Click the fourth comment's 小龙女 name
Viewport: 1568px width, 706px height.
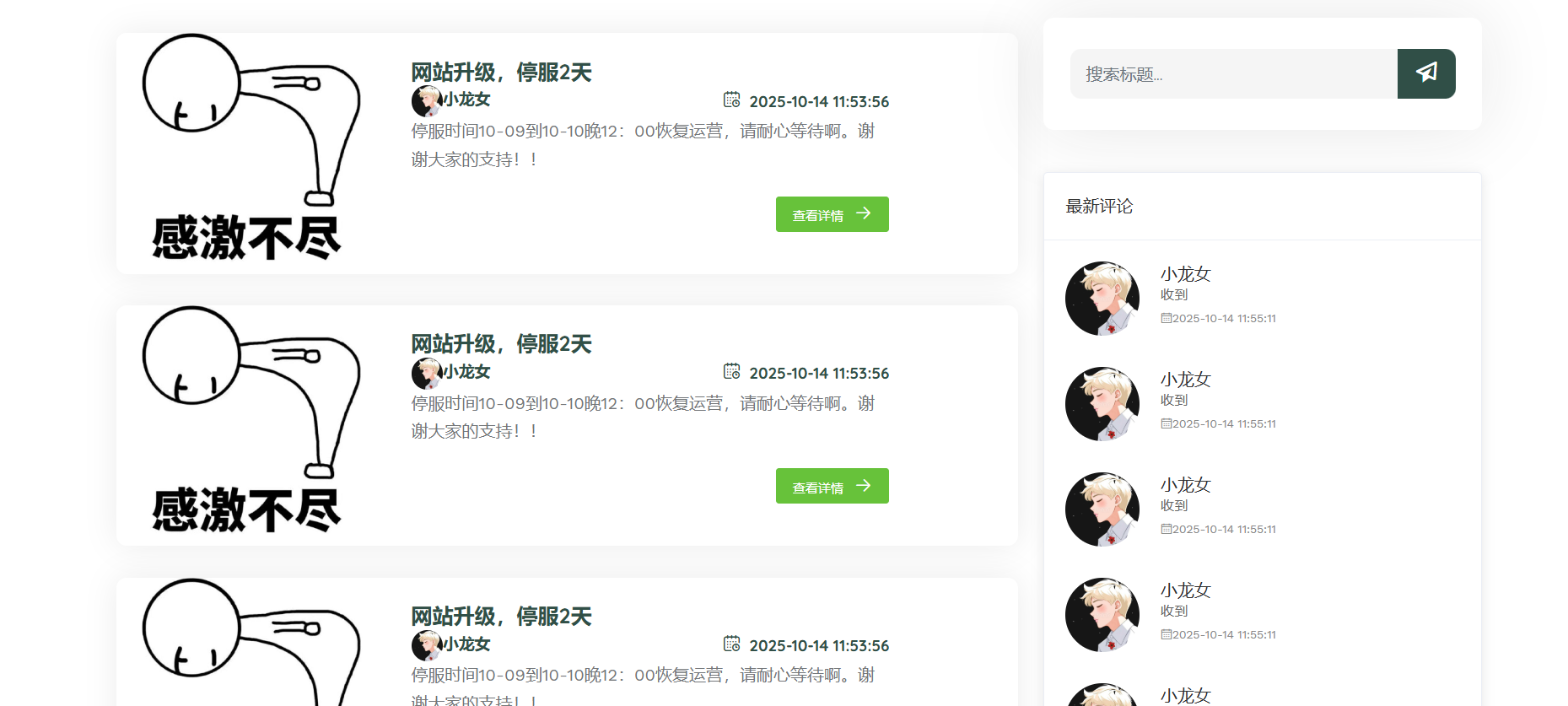[1186, 590]
